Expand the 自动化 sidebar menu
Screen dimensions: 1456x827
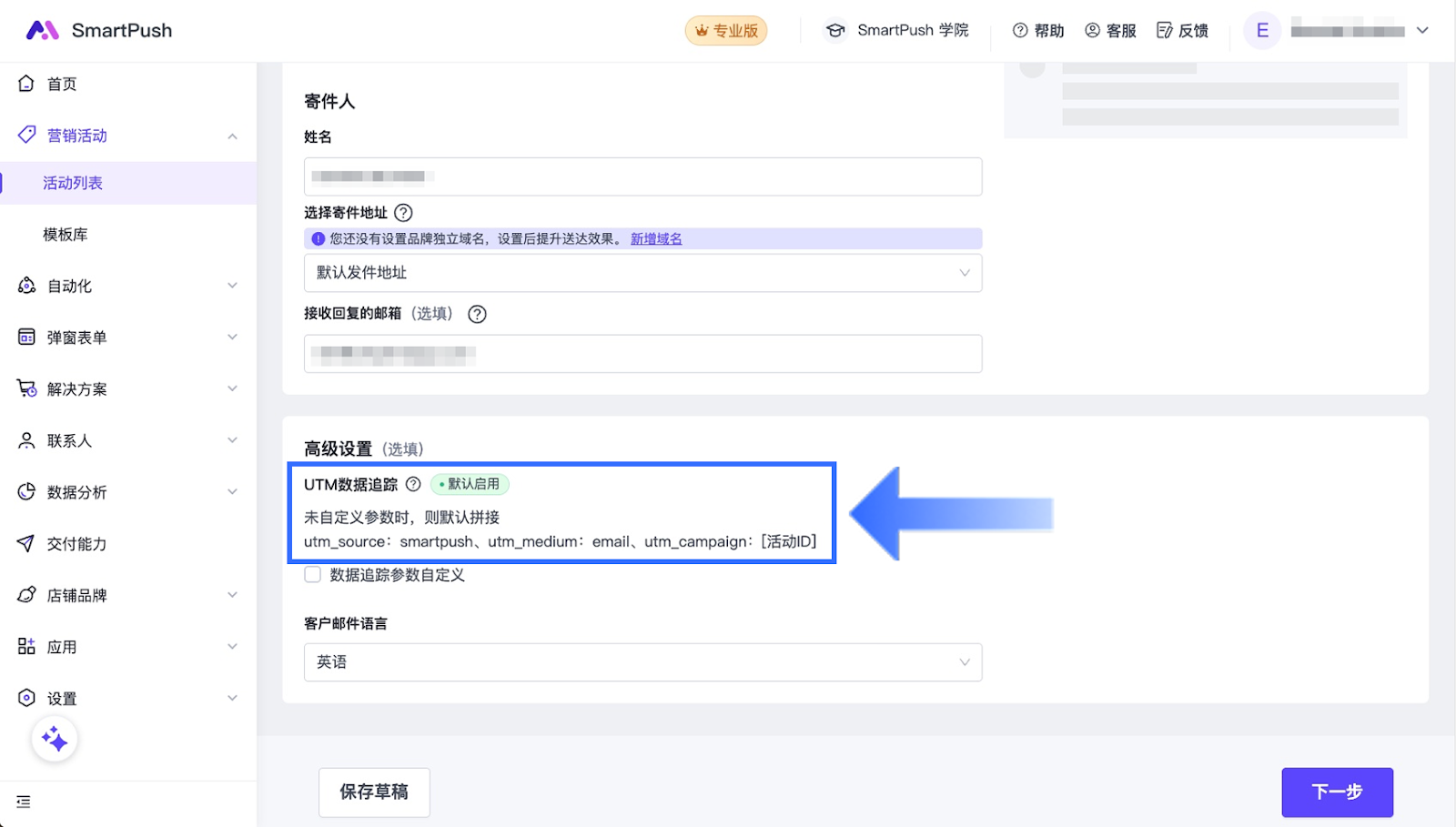tap(127, 286)
